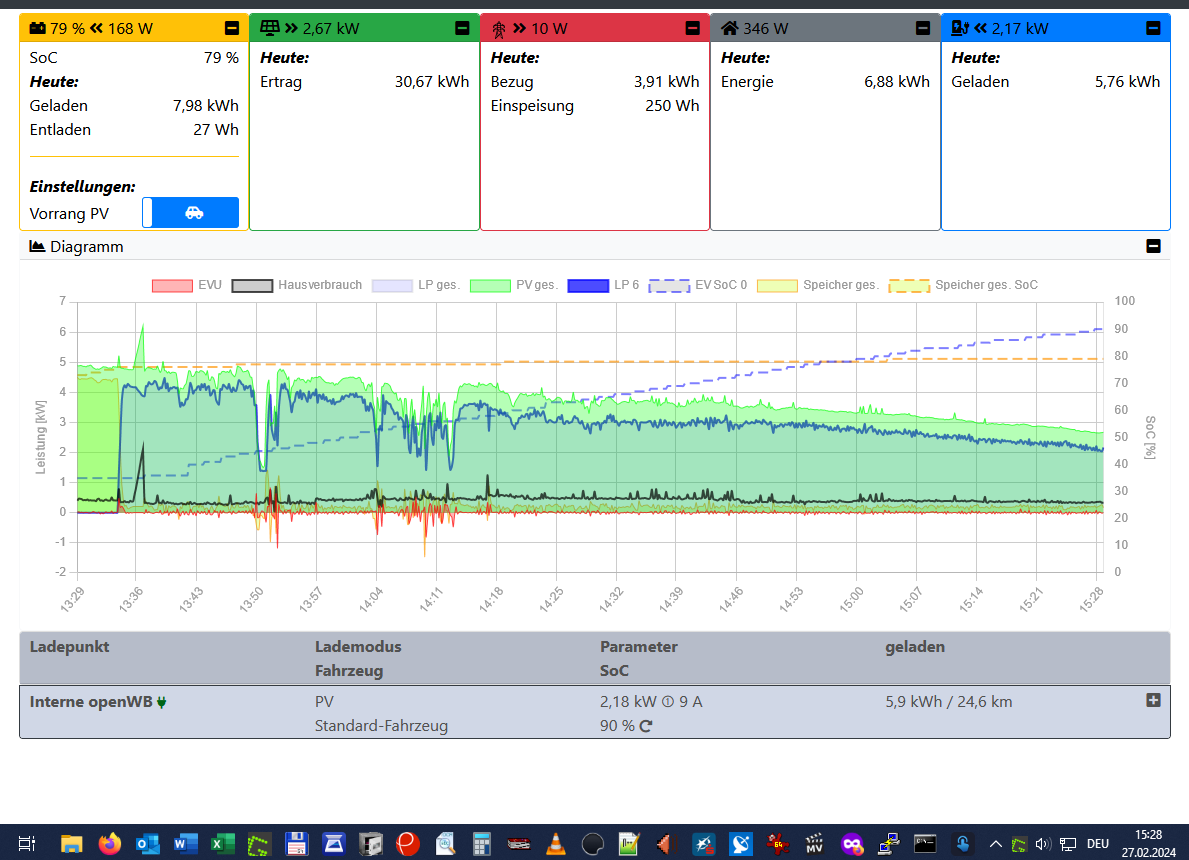Open Outlook from taskbar
The height and width of the screenshot is (860, 1189).
147,843
